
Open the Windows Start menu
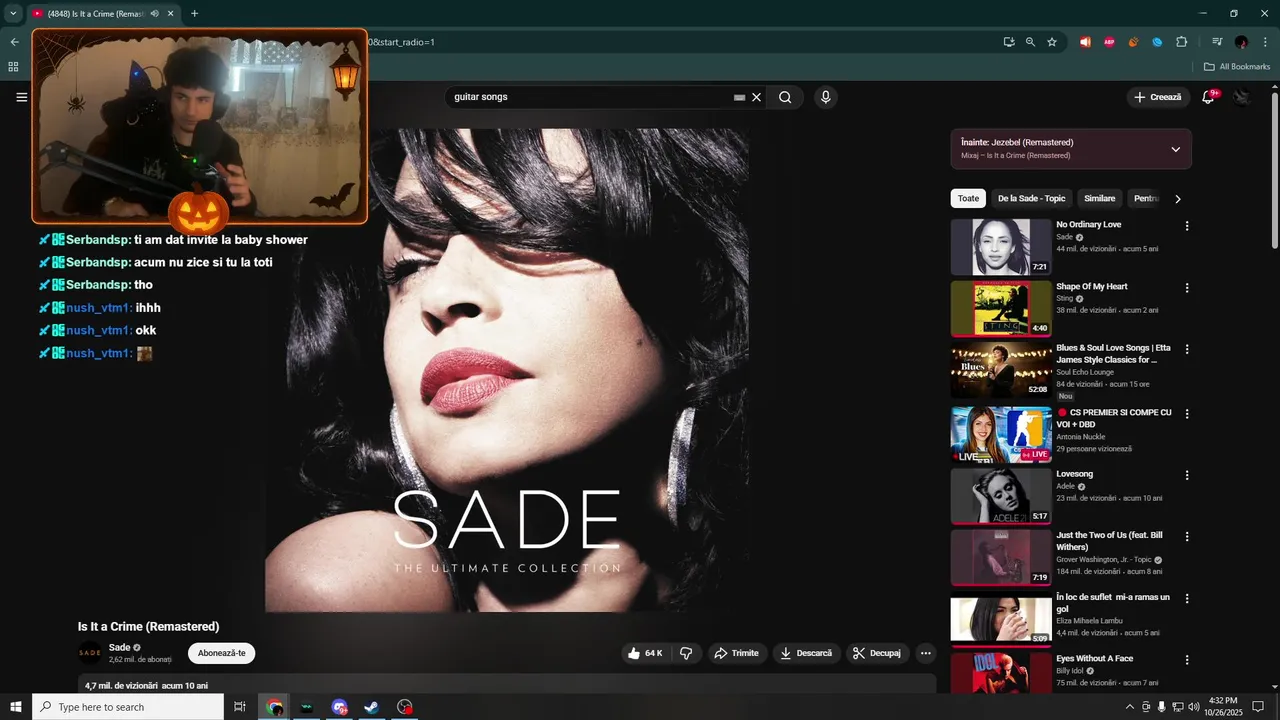coord(16,707)
